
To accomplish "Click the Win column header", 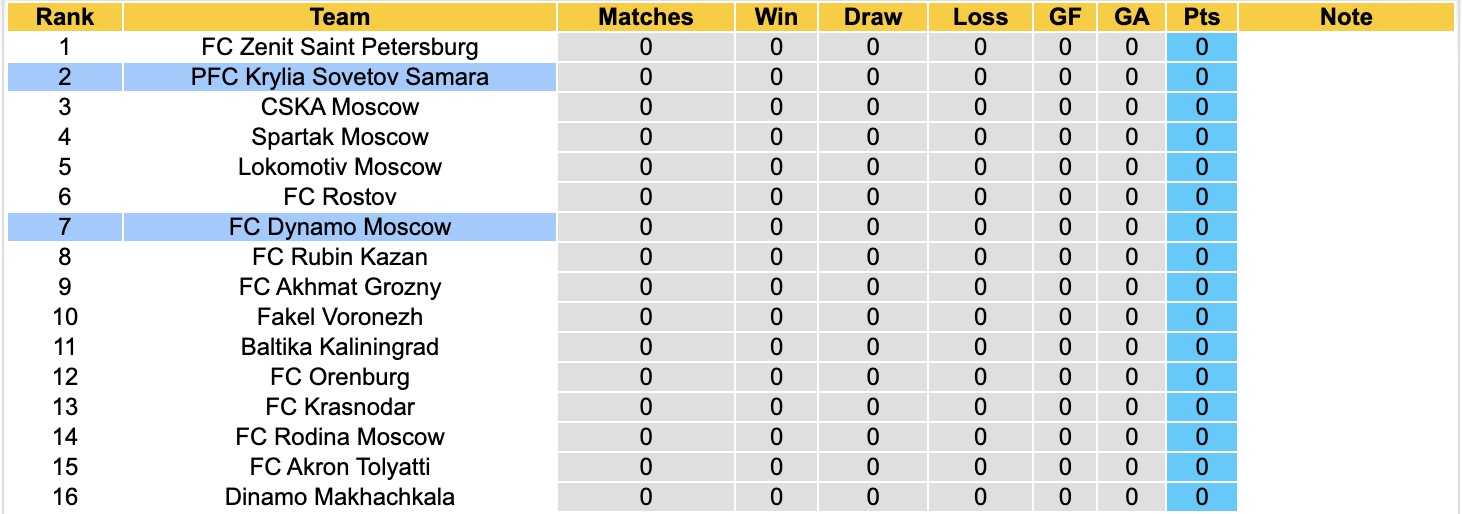I will pyautogui.click(x=777, y=17).
